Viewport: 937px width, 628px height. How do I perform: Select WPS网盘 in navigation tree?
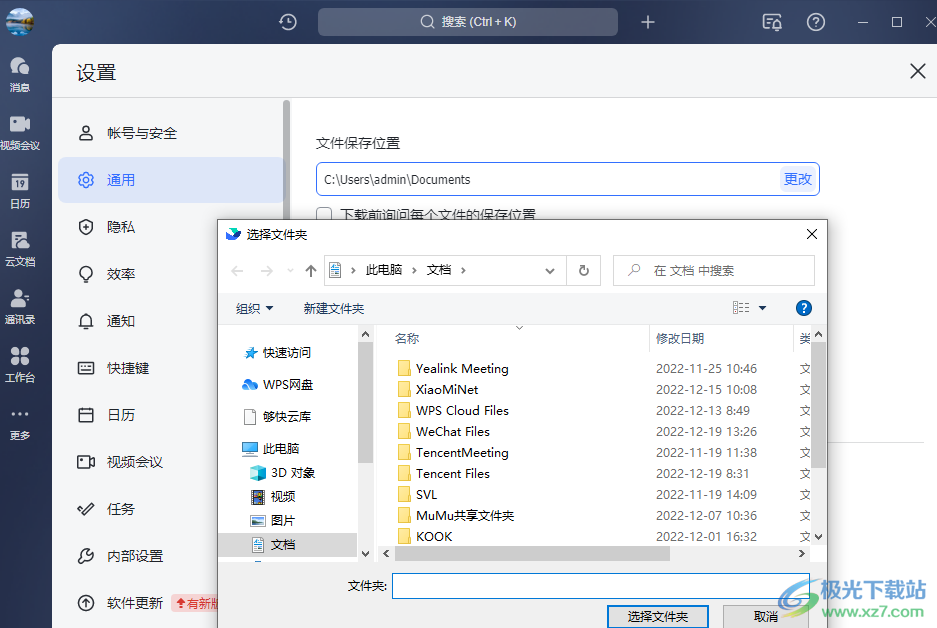pos(277,385)
